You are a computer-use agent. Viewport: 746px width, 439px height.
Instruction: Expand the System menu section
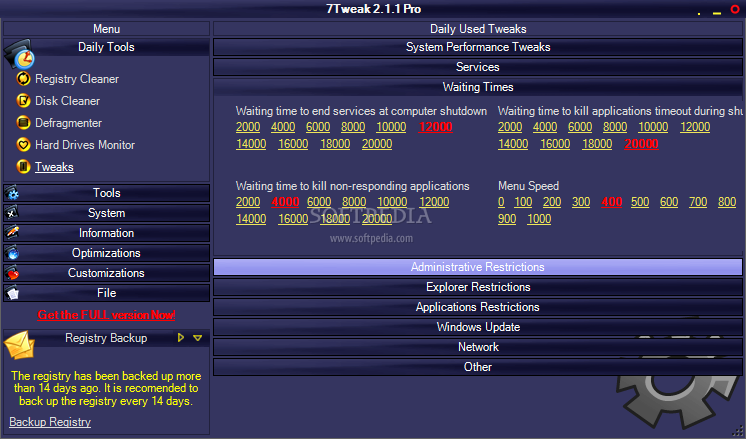click(107, 213)
